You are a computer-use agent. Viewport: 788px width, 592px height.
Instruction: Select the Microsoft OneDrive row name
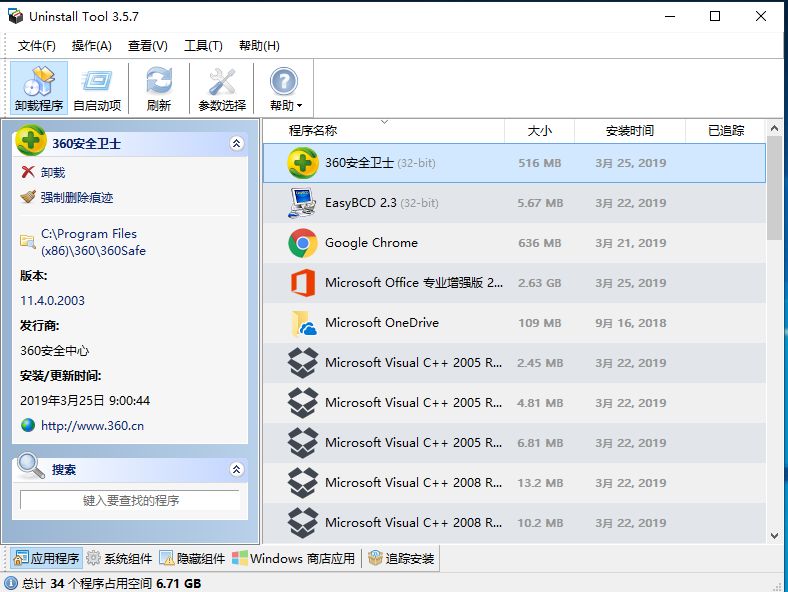382,323
